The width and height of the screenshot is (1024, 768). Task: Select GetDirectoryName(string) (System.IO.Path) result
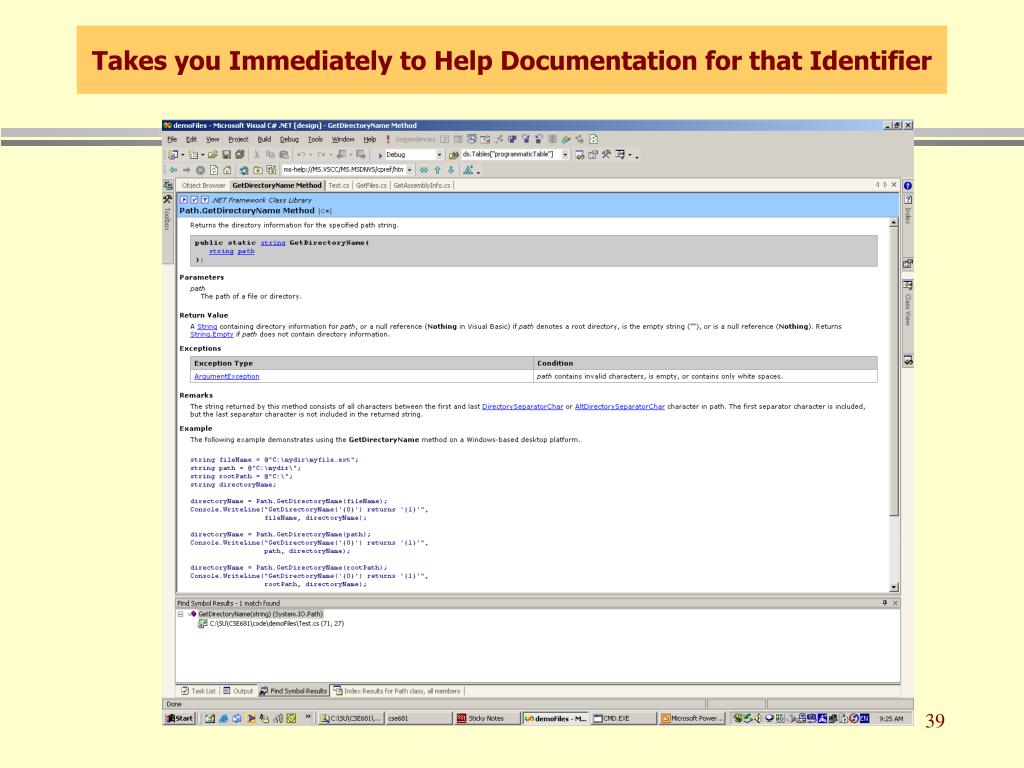click(x=261, y=615)
